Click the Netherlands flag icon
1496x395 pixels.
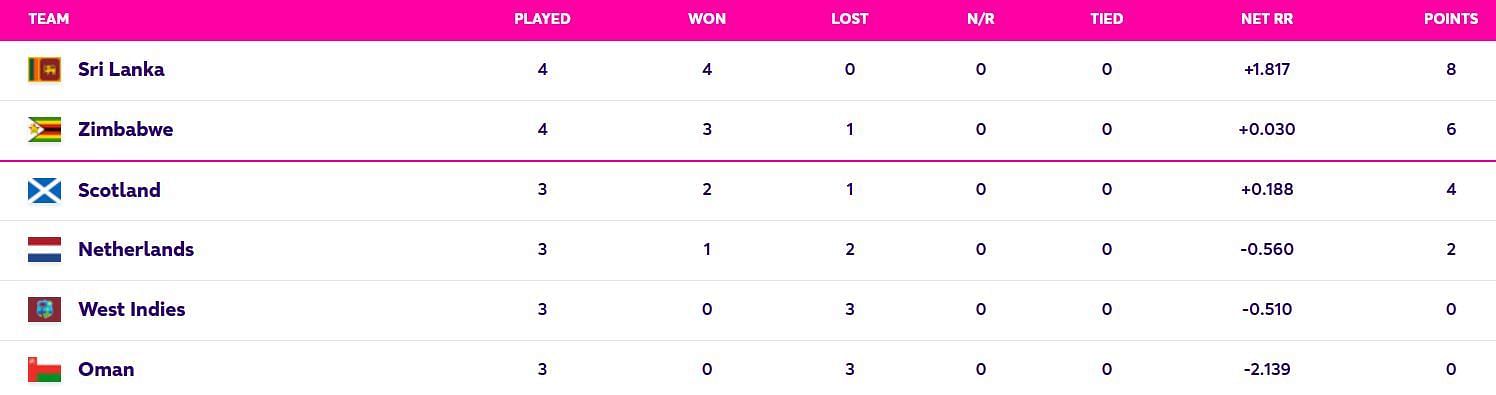(44, 250)
